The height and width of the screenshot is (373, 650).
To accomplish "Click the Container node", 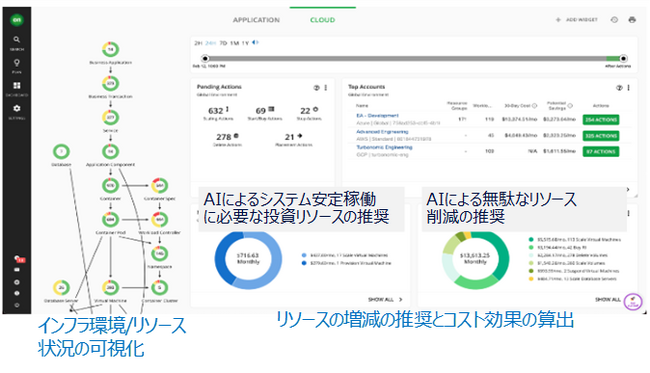I will click(x=110, y=185).
